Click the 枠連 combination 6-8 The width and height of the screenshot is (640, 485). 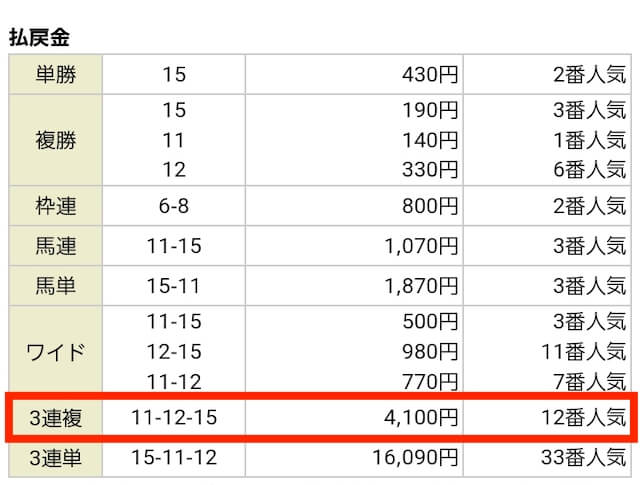point(174,206)
